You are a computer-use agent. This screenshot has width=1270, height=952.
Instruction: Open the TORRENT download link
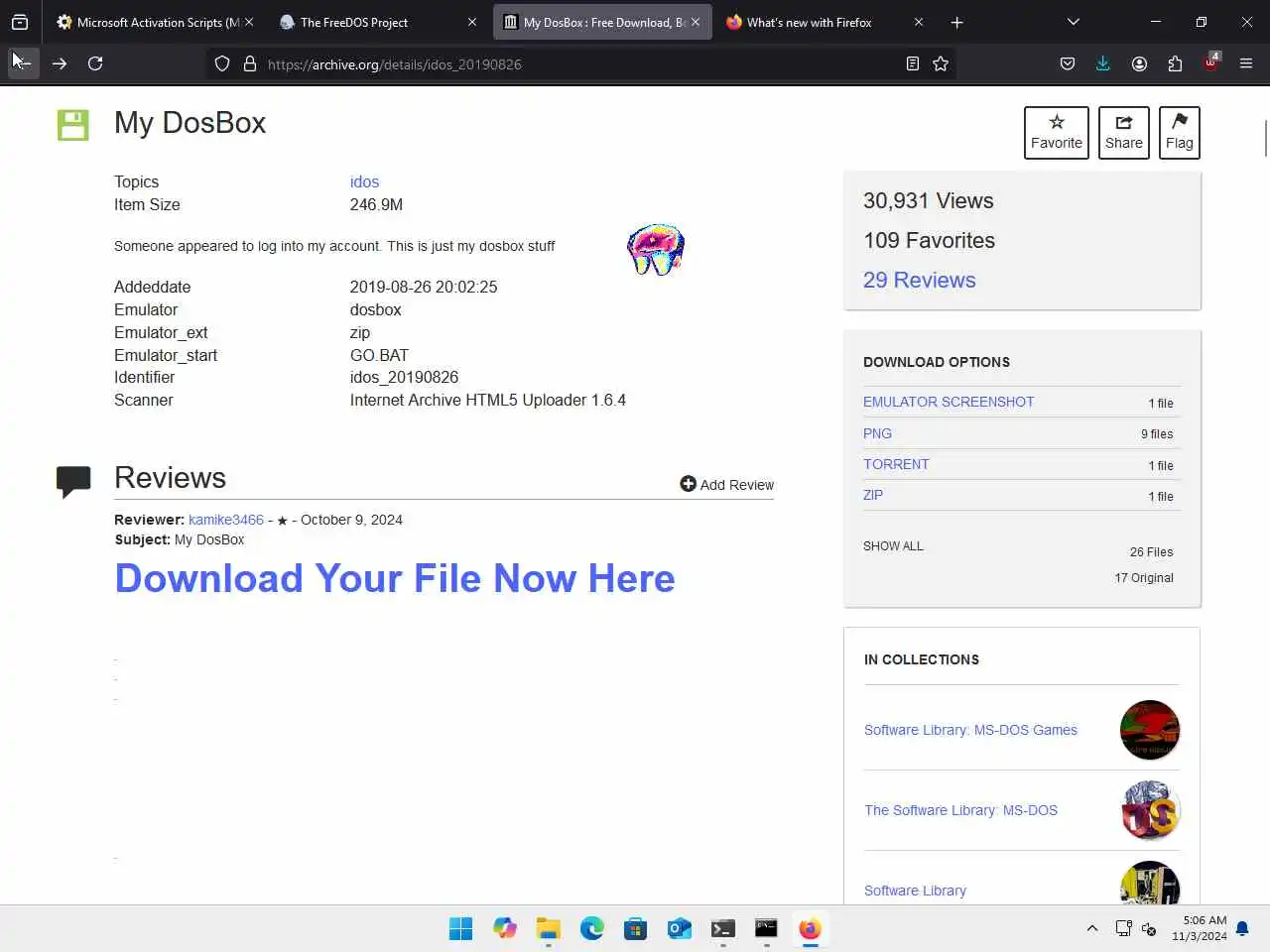click(896, 464)
